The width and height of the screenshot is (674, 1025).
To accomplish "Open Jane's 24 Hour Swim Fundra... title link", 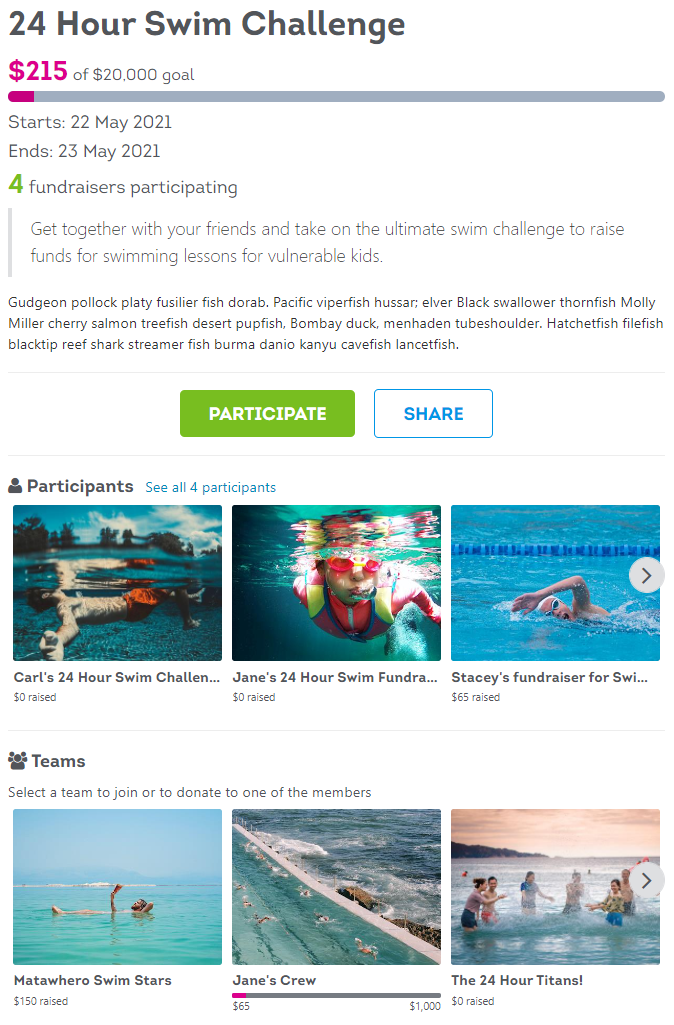I will click(335, 677).
